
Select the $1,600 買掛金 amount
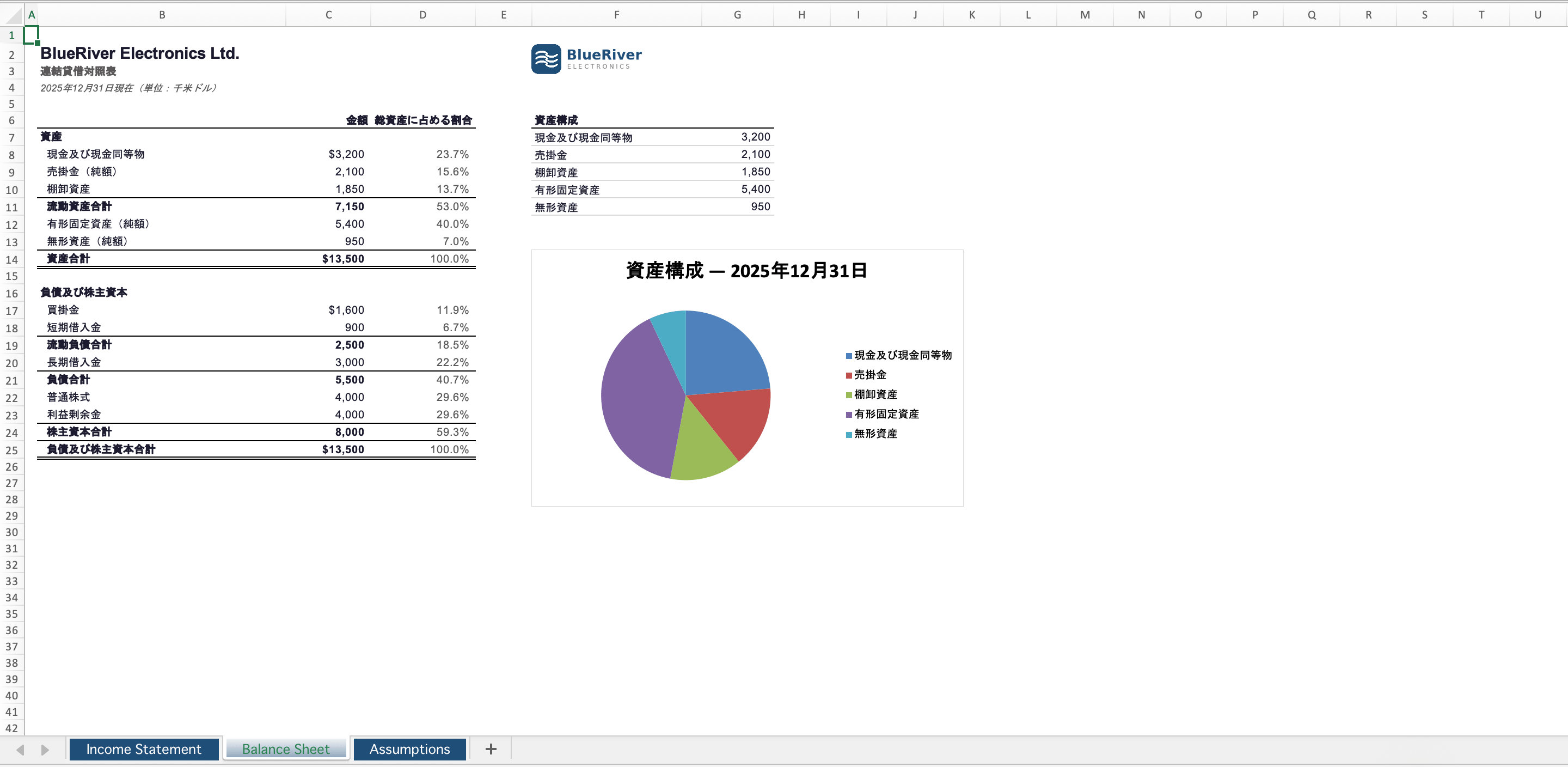coord(346,310)
